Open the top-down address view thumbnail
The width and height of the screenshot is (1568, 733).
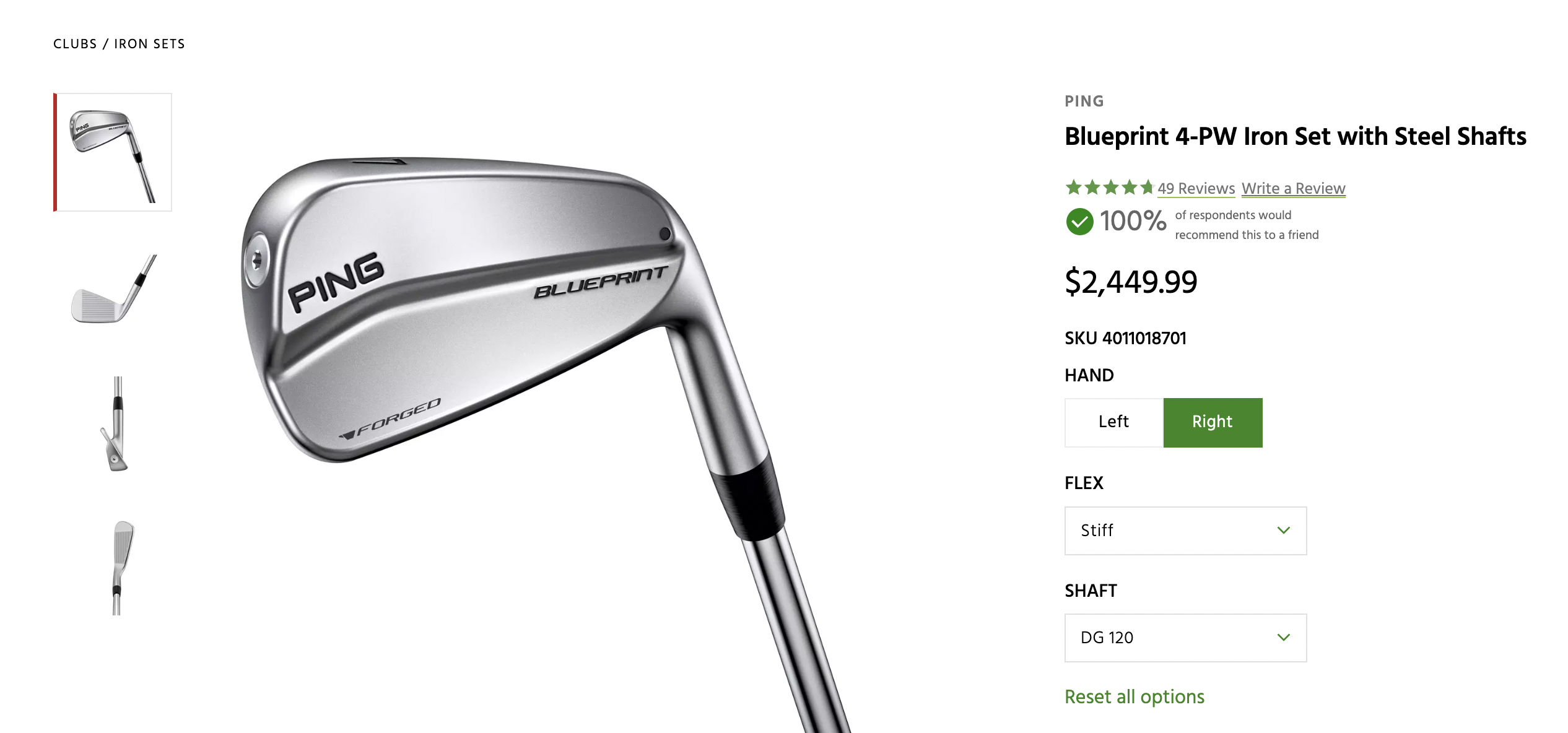[x=123, y=568]
